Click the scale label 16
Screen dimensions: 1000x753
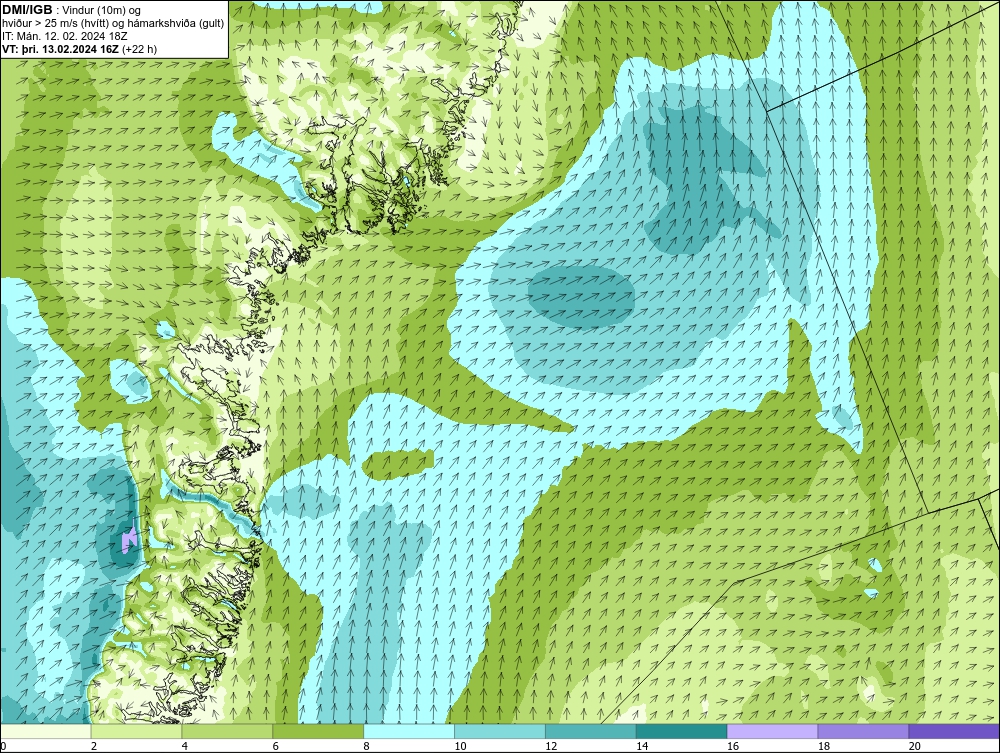[x=733, y=746]
